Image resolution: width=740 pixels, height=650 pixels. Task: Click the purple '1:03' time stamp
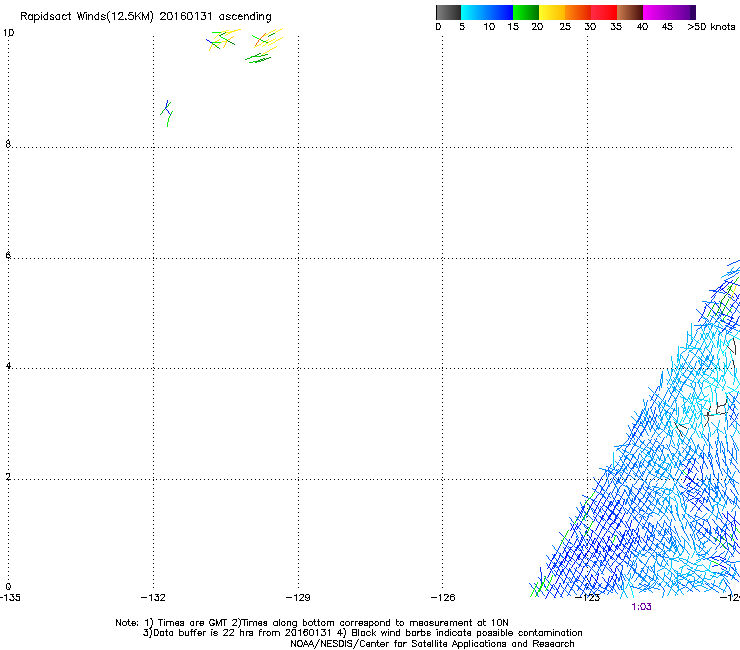(641, 607)
